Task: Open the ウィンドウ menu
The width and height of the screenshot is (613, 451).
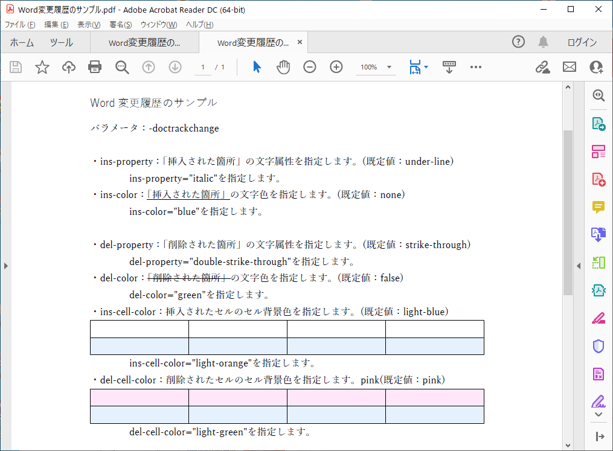Action: [x=159, y=25]
